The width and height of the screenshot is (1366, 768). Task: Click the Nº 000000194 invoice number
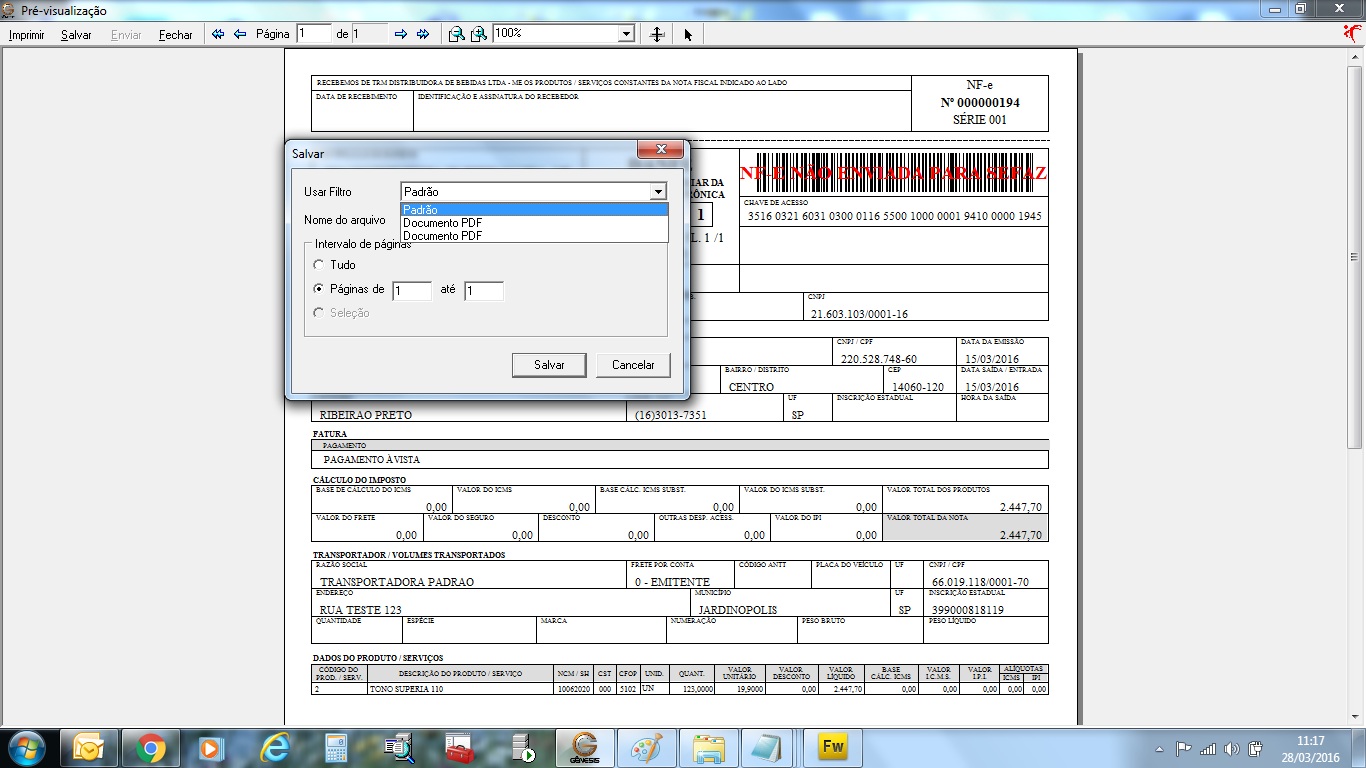click(x=980, y=103)
